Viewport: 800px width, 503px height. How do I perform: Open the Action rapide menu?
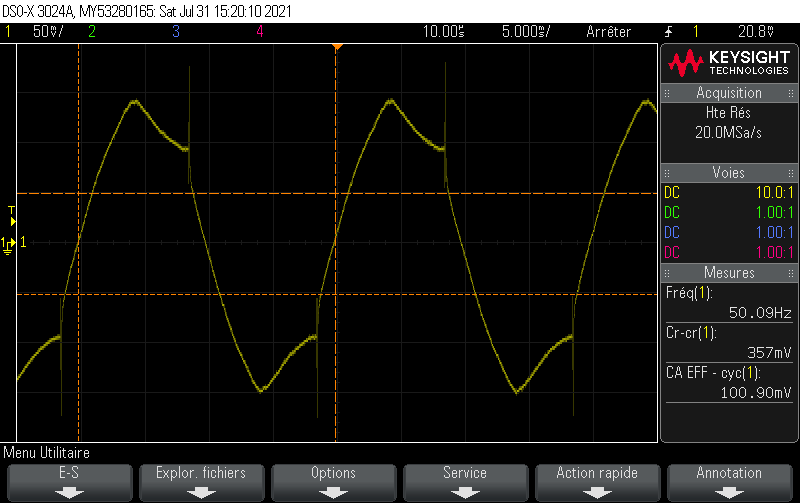pos(597,481)
